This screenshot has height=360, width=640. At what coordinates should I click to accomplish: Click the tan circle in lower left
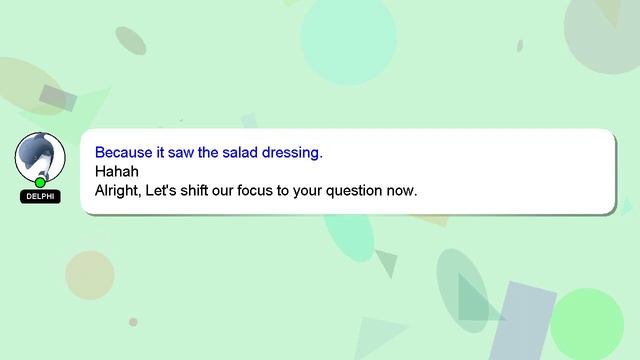point(90,275)
